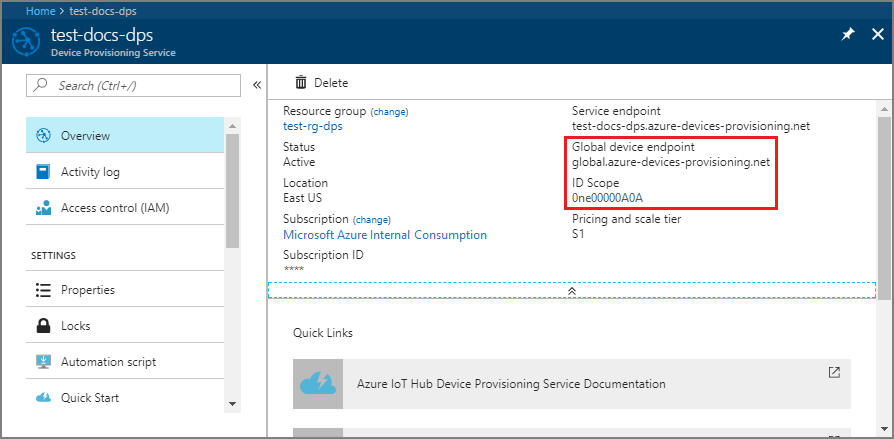
Task: Click the Quick Start cloud icon
Action: [43, 398]
